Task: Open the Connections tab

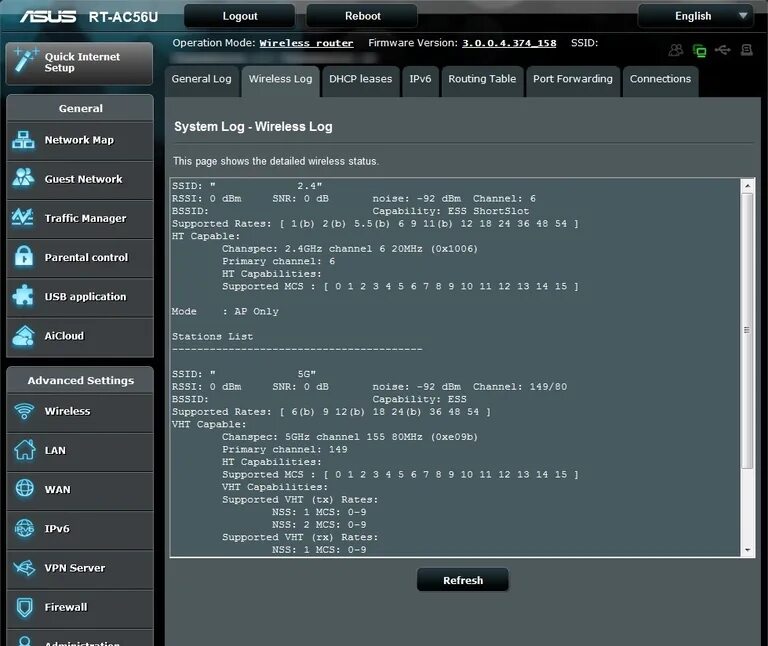Action: tap(660, 79)
